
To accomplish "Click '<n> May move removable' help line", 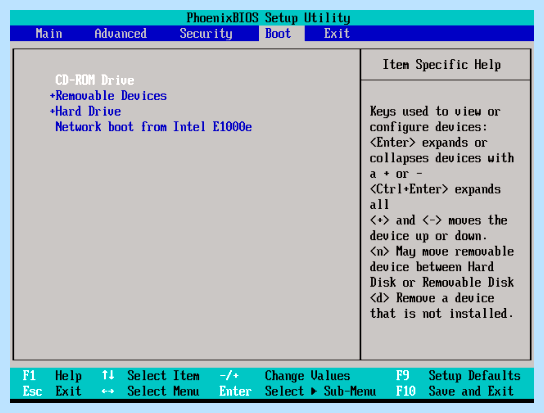I will 442,251.
